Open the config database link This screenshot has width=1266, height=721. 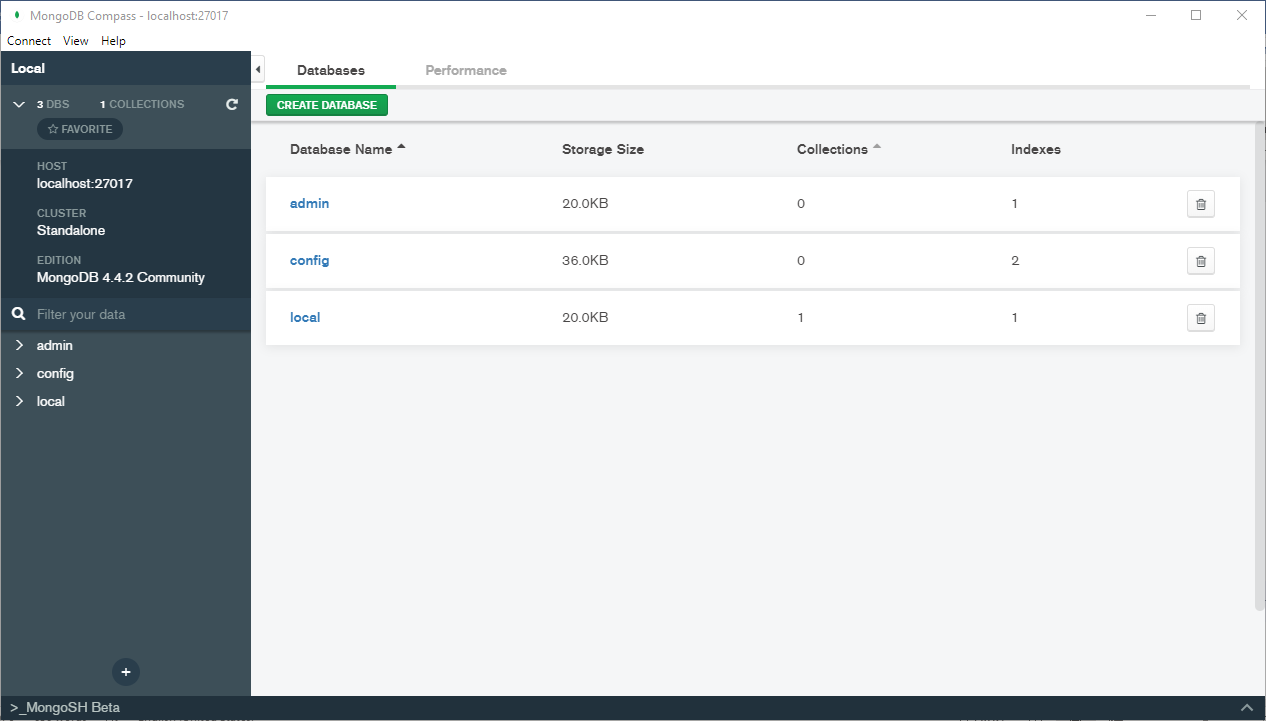click(x=309, y=260)
